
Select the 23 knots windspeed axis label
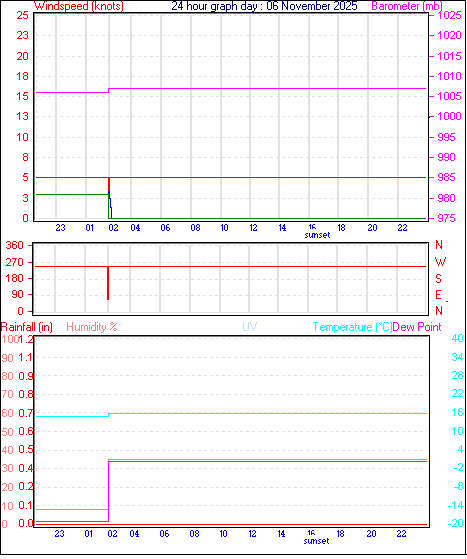pyautogui.click(x=22, y=35)
